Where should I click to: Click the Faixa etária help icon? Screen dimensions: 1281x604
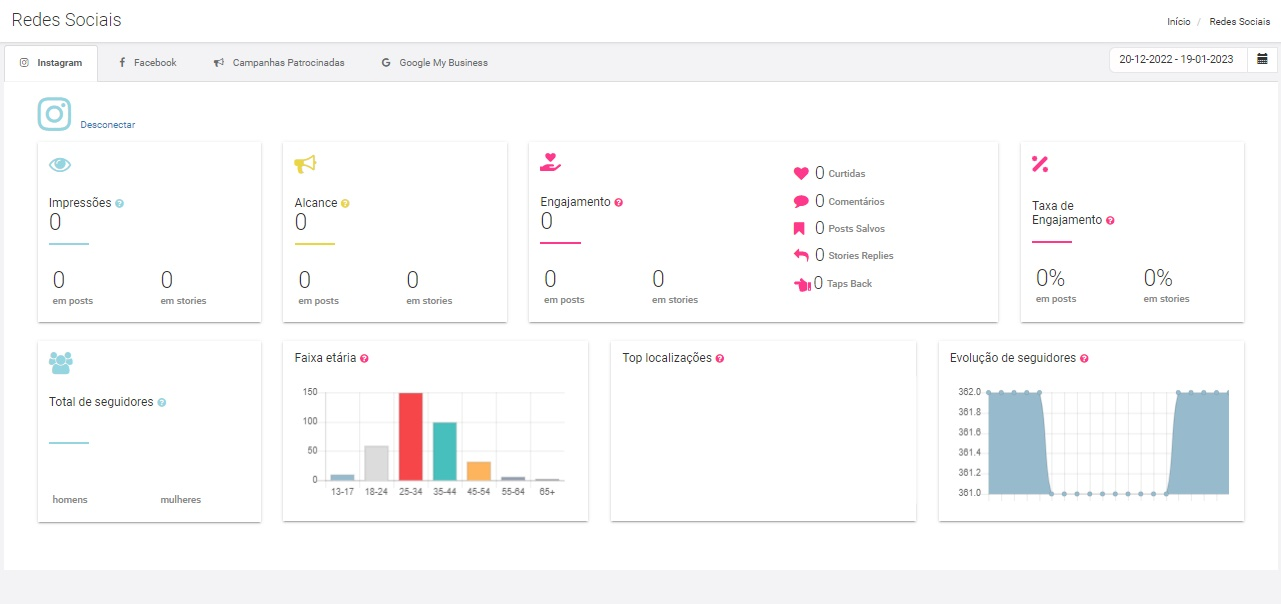364,358
